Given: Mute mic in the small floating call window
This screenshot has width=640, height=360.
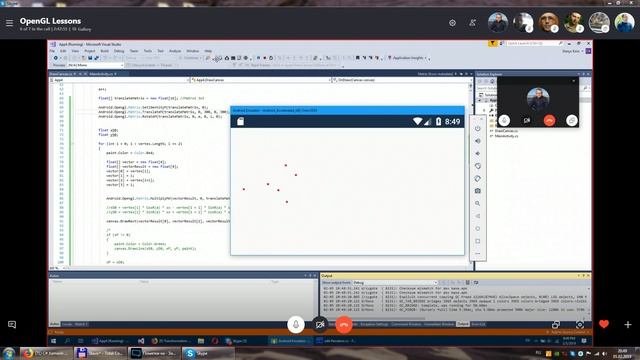Looking at the screenshot, I should 504,120.
